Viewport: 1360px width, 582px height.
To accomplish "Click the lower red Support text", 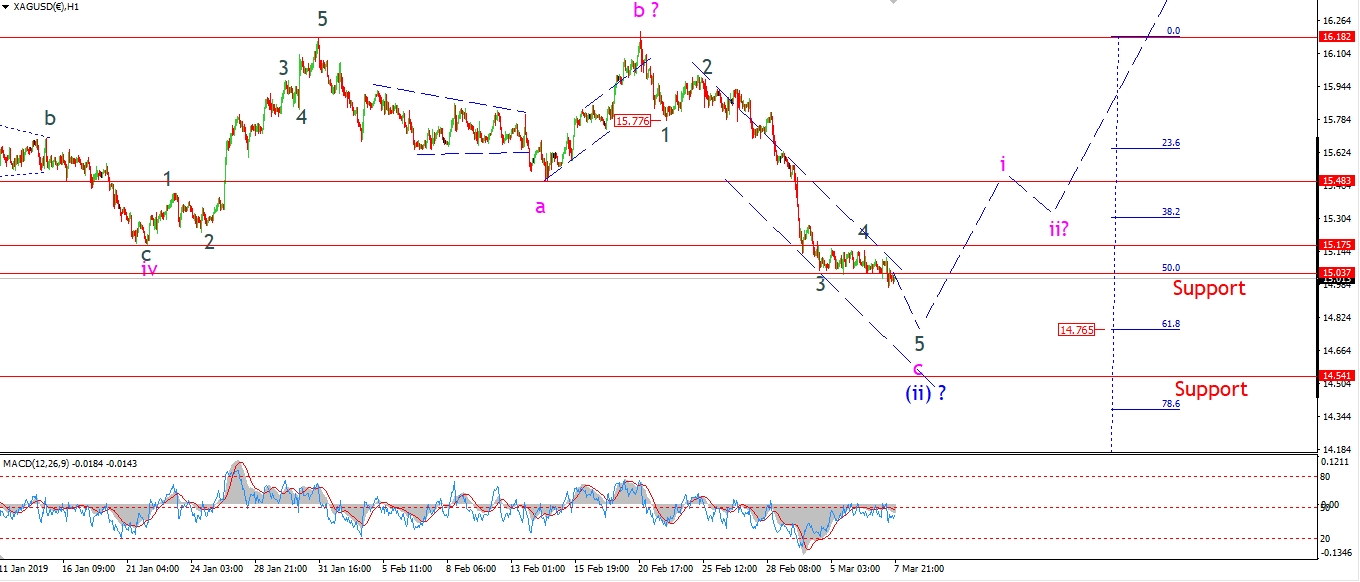I will 1210,389.
